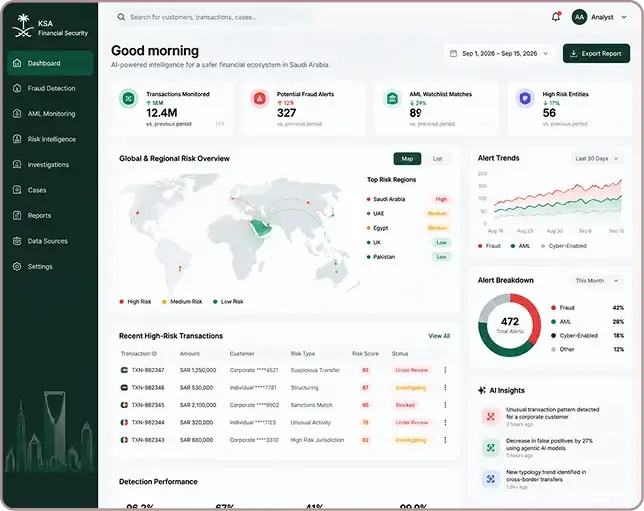
Task: Open row menu for TXN-982344
Action: 445,422
